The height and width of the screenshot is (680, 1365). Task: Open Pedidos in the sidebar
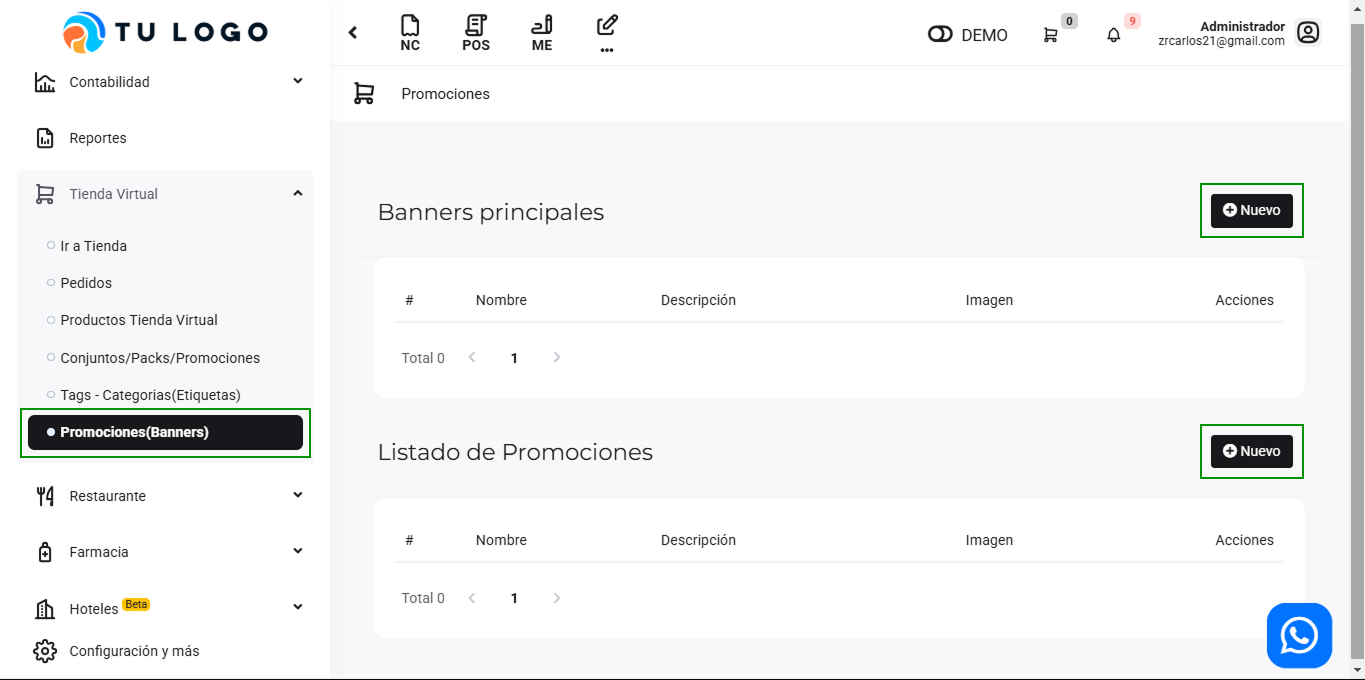click(86, 283)
